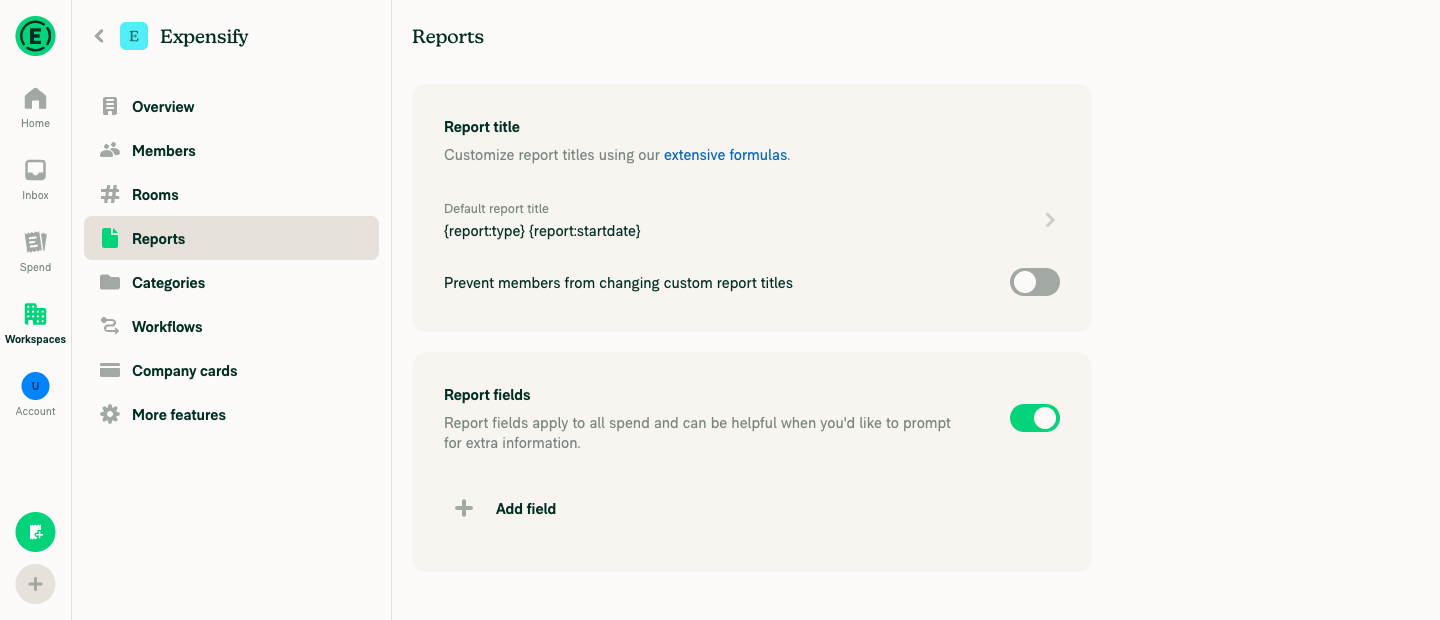The image size is (1440, 620).
Task: Select Members menu item
Action: tap(231, 150)
